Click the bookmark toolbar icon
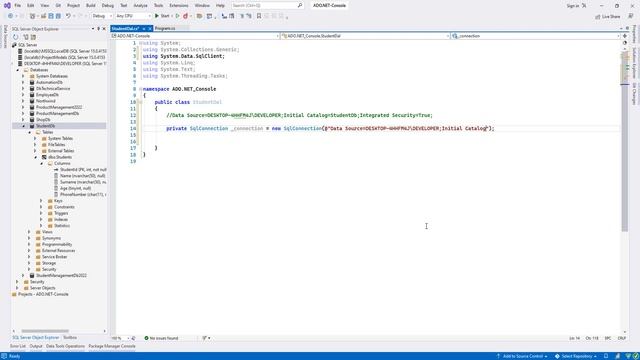Image resolution: width=640 pixels, height=360 pixels. (259, 16)
